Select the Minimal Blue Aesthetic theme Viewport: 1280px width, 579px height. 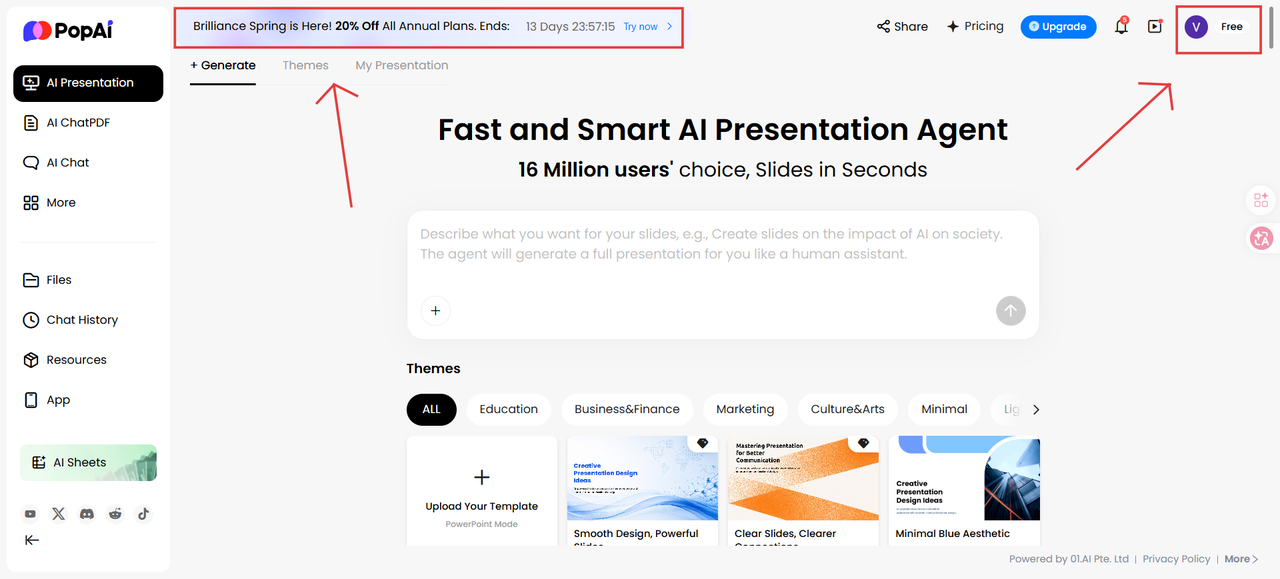(x=964, y=491)
